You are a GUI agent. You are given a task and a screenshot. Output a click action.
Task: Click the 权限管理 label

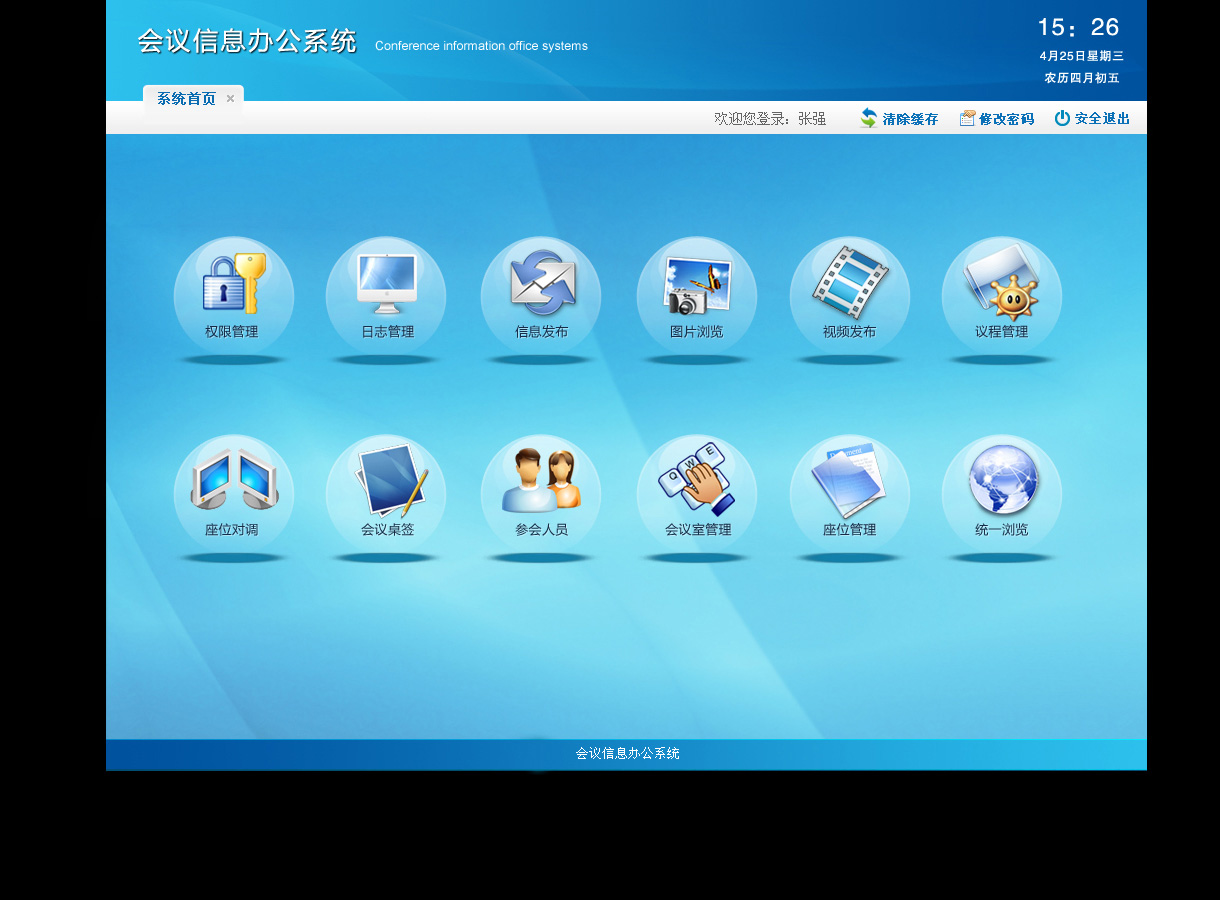(x=232, y=332)
